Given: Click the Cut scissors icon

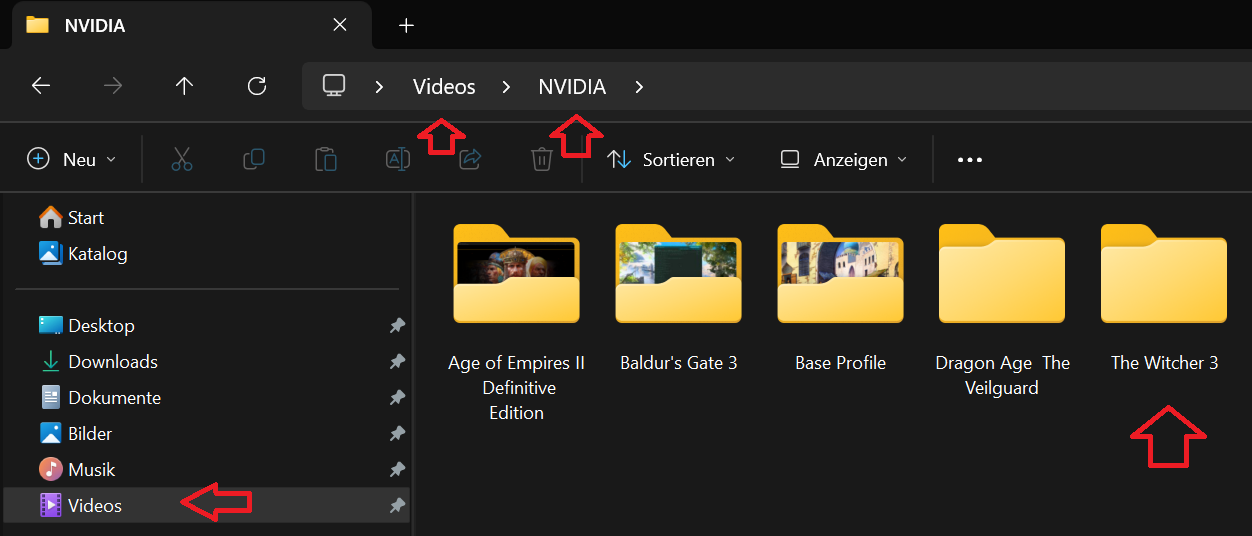Looking at the screenshot, I should click(x=182, y=159).
